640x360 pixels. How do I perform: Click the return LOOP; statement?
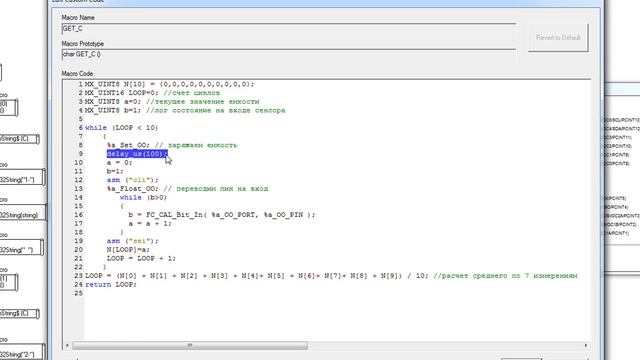point(111,284)
